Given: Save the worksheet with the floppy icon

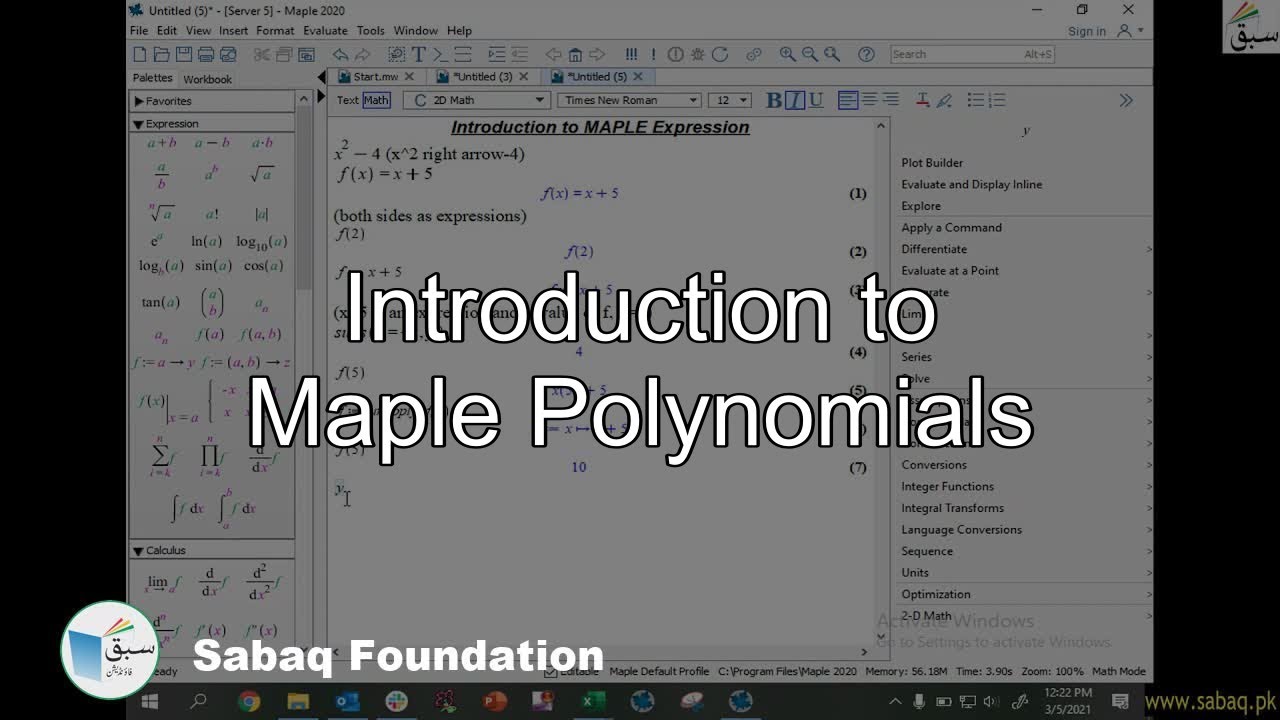Looking at the screenshot, I should (x=184, y=54).
